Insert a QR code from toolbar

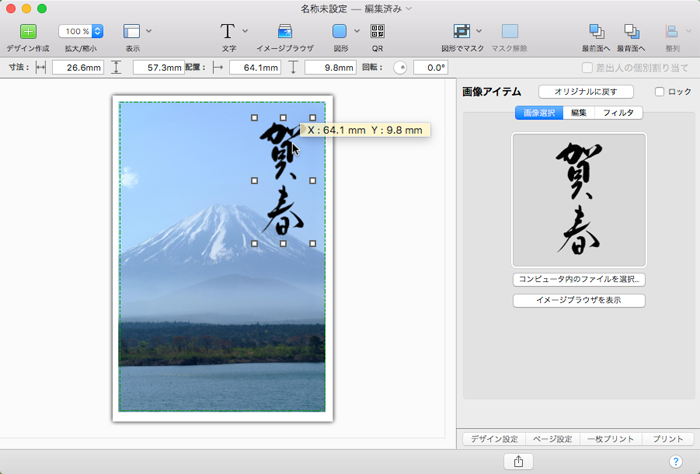pyautogui.click(x=377, y=31)
